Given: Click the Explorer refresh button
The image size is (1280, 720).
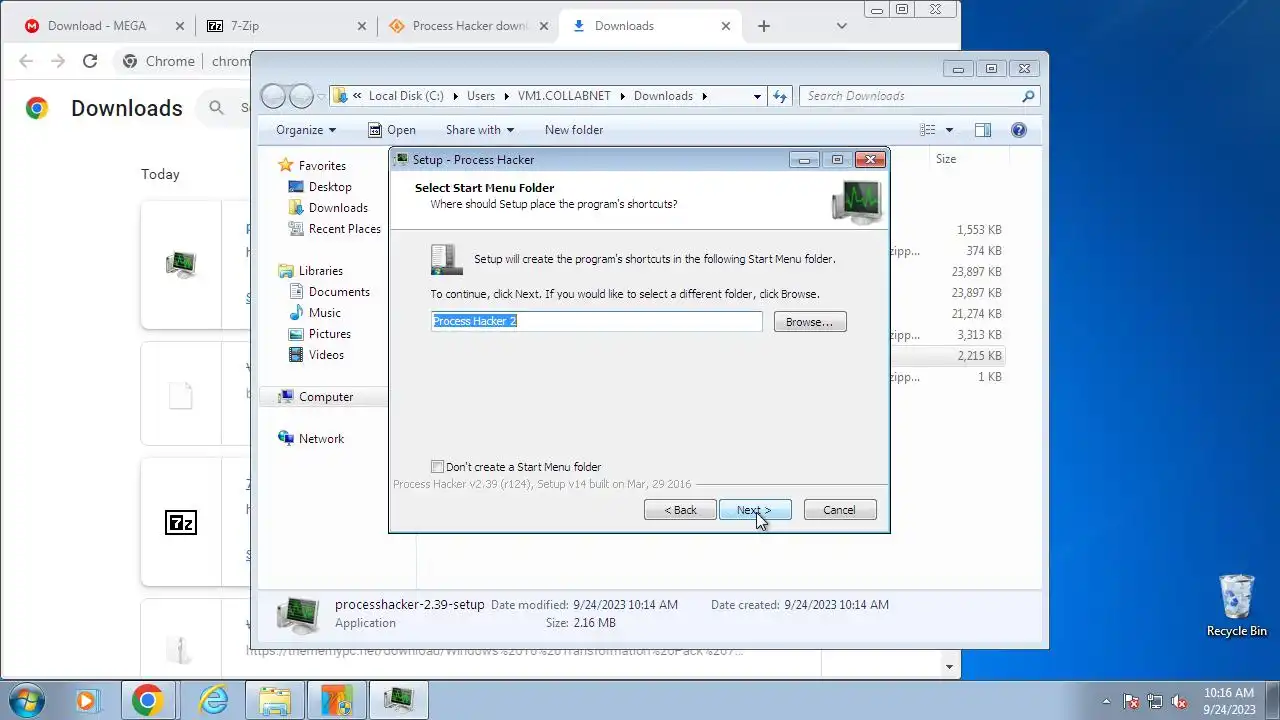Looking at the screenshot, I should [781, 96].
